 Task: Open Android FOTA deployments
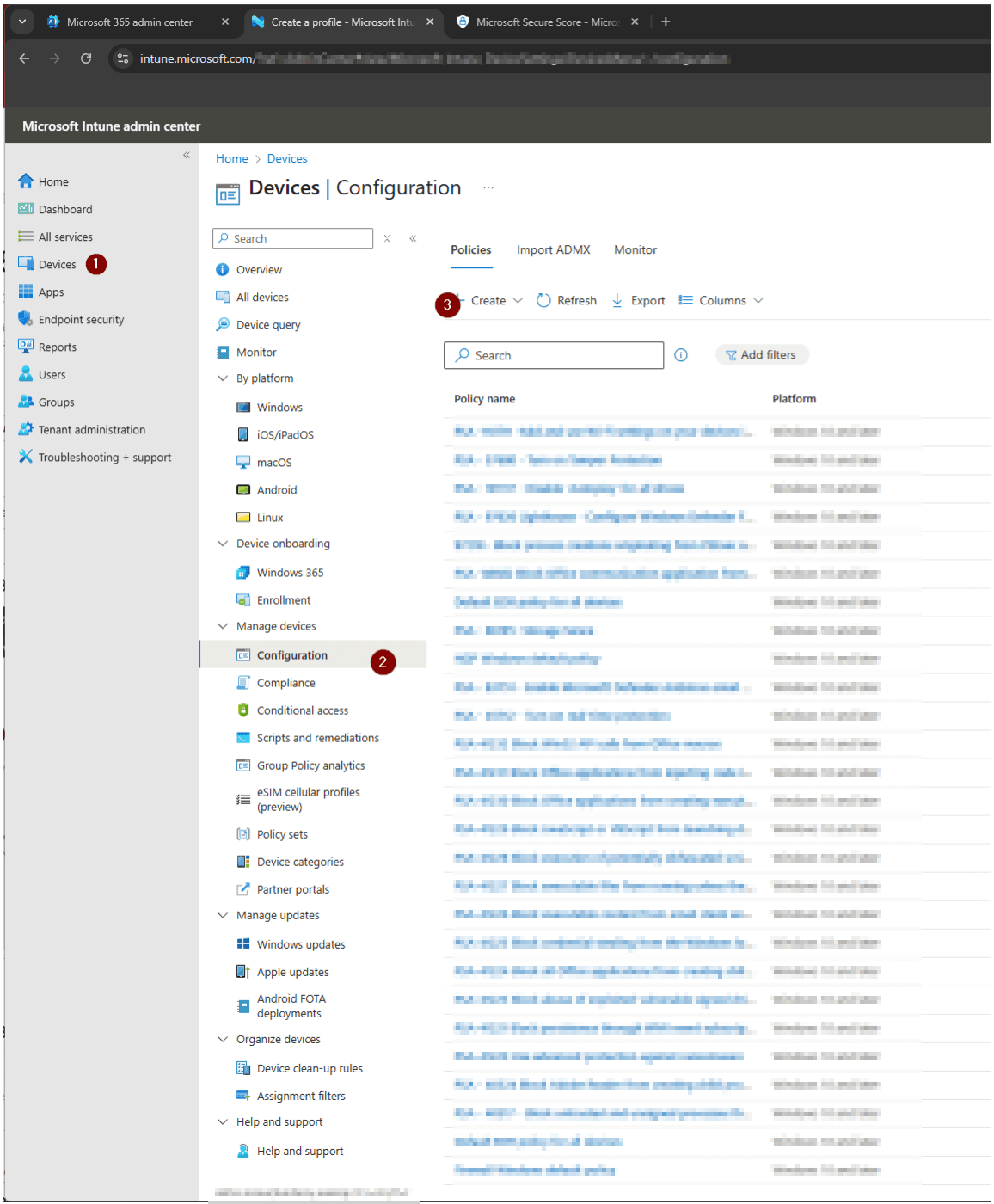pyautogui.click(x=291, y=1006)
